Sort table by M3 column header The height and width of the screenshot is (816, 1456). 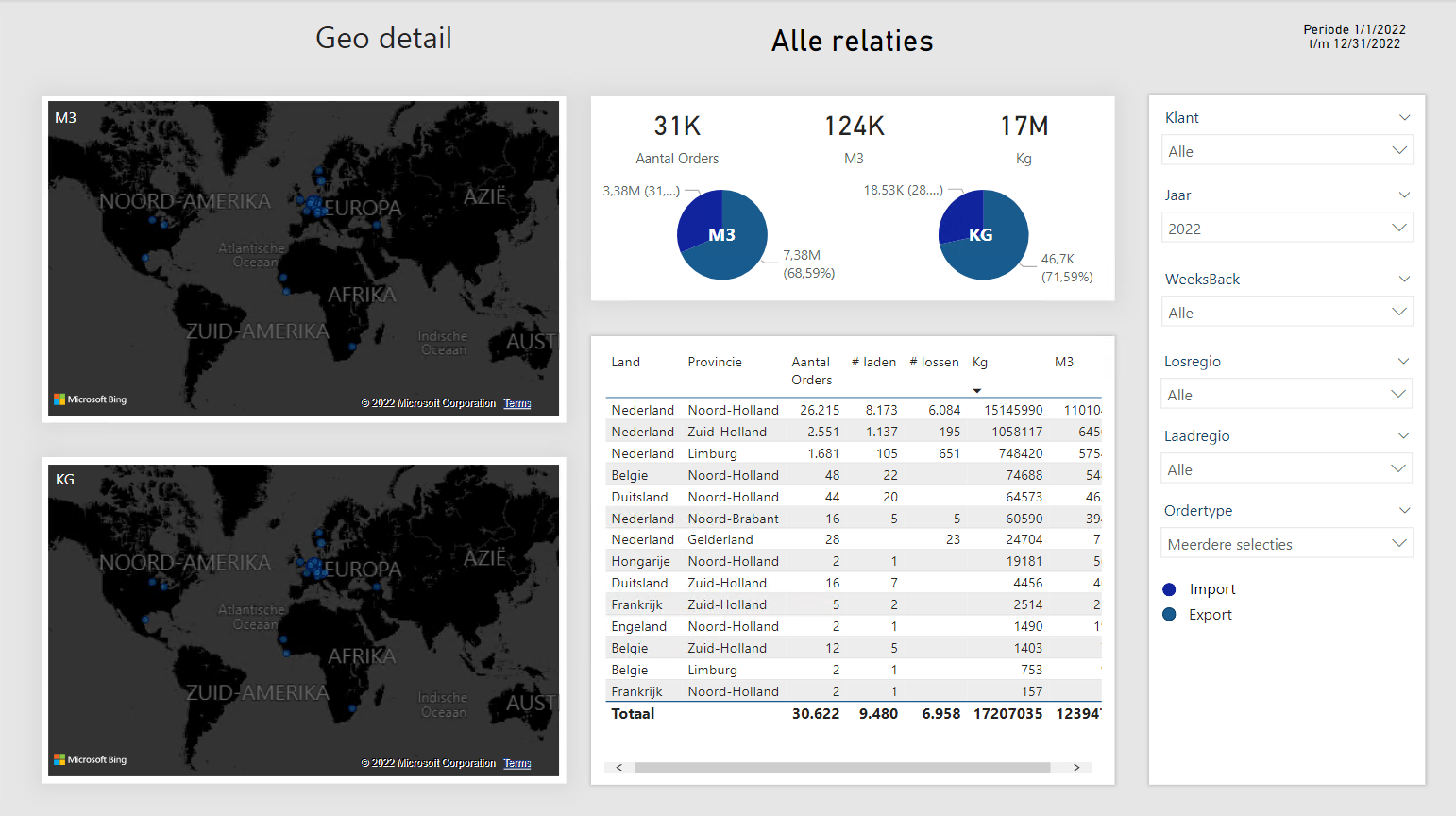(1064, 362)
